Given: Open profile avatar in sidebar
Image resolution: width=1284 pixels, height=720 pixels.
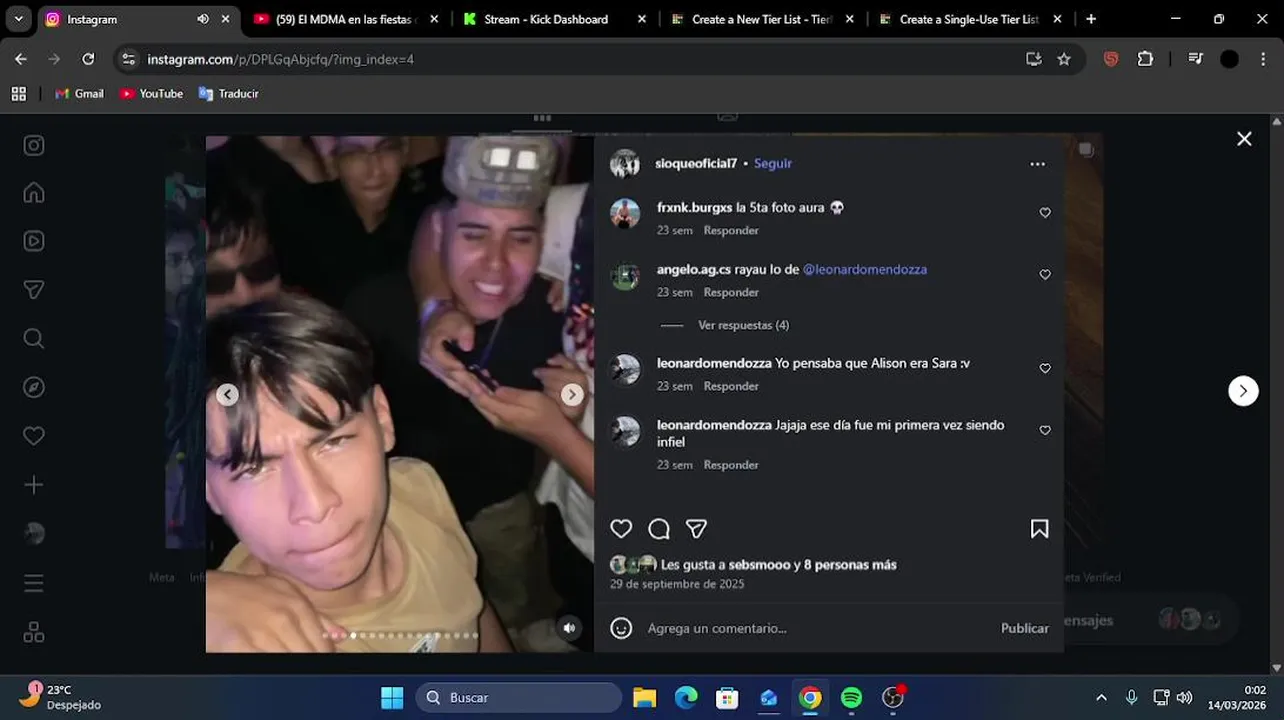Looking at the screenshot, I should tap(34, 533).
